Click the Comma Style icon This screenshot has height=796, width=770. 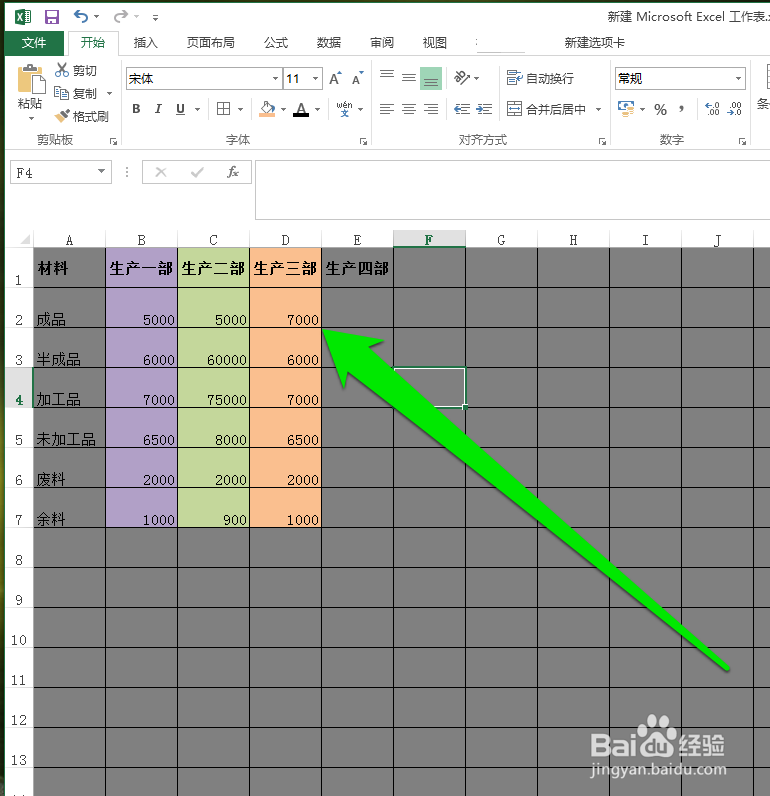point(682,109)
